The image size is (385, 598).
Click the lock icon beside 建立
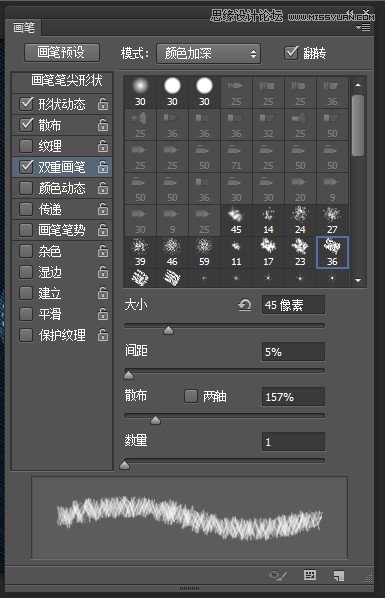(x=103, y=293)
